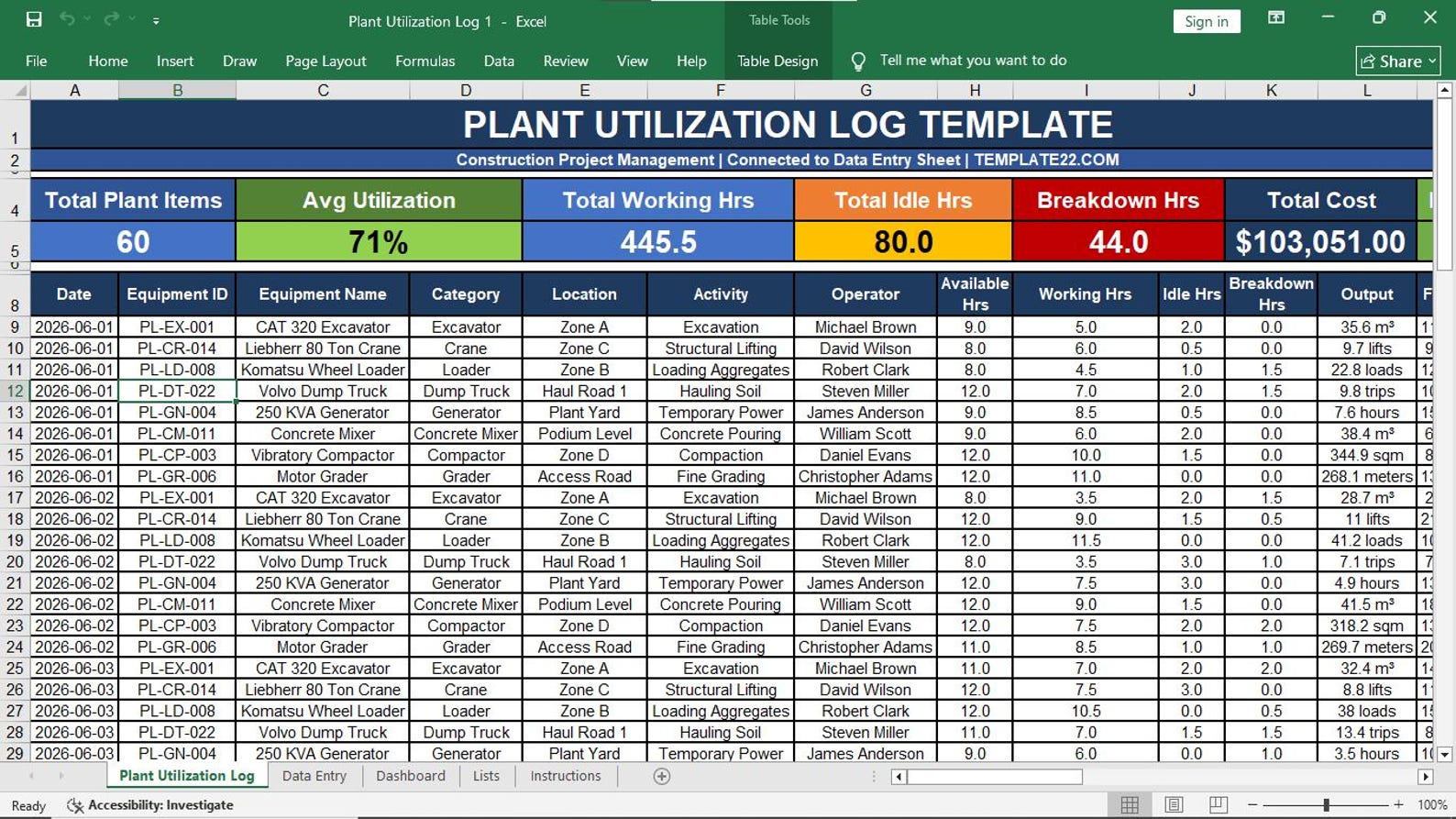This screenshot has height=819, width=1456.
Task: Switch to Page Layout view icon
Action: (1174, 804)
